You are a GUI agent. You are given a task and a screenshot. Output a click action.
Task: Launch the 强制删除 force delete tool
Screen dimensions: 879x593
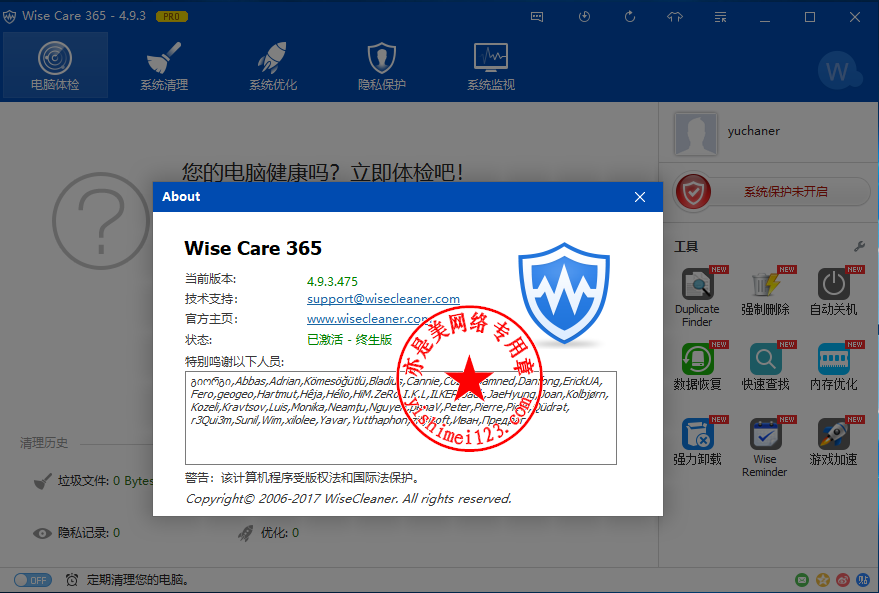coord(765,291)
